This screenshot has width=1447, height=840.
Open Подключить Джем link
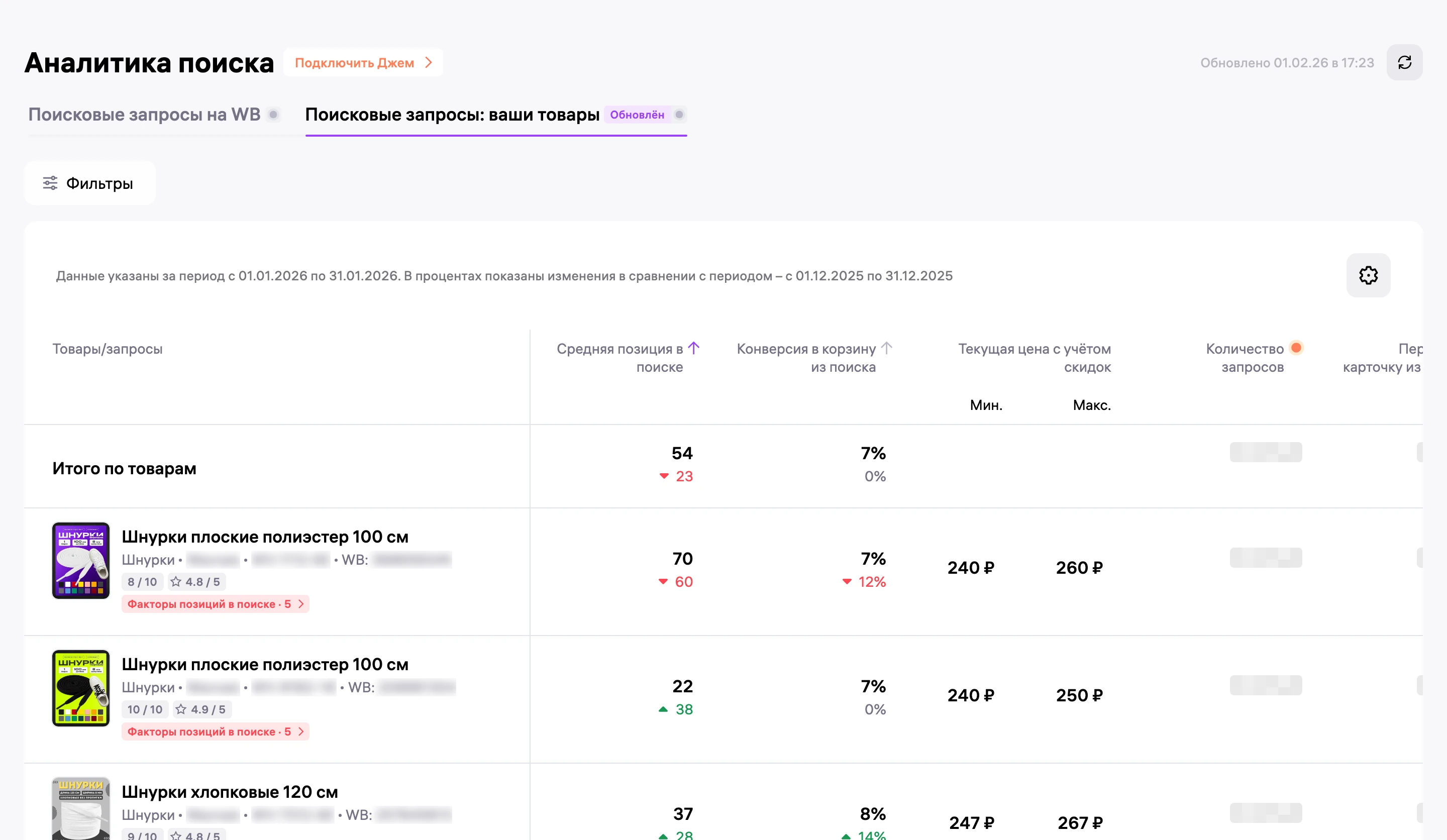(363, 63)
